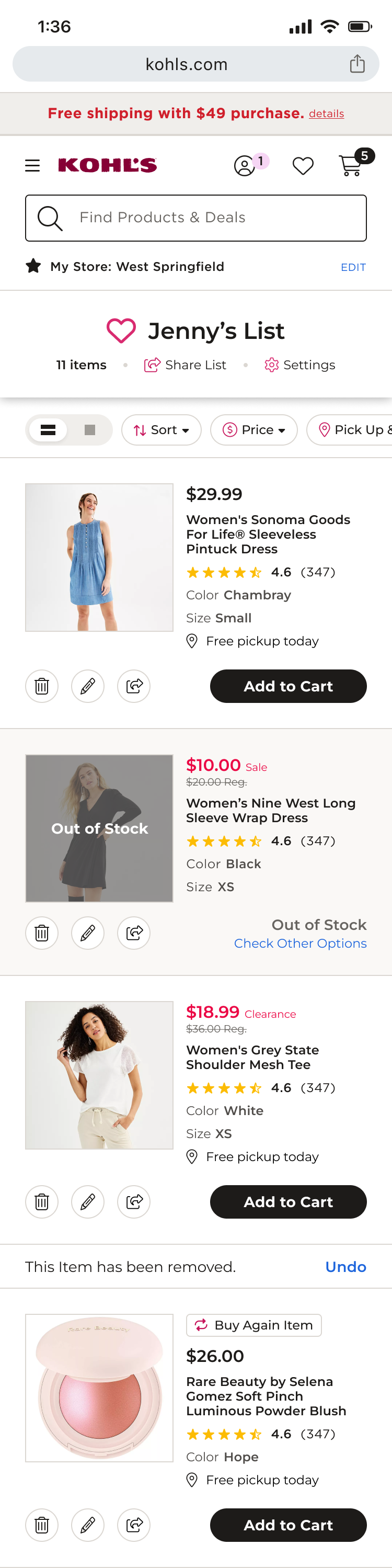Click Check Other Options link
392x1568 pixels.
(x=300, y=943)
